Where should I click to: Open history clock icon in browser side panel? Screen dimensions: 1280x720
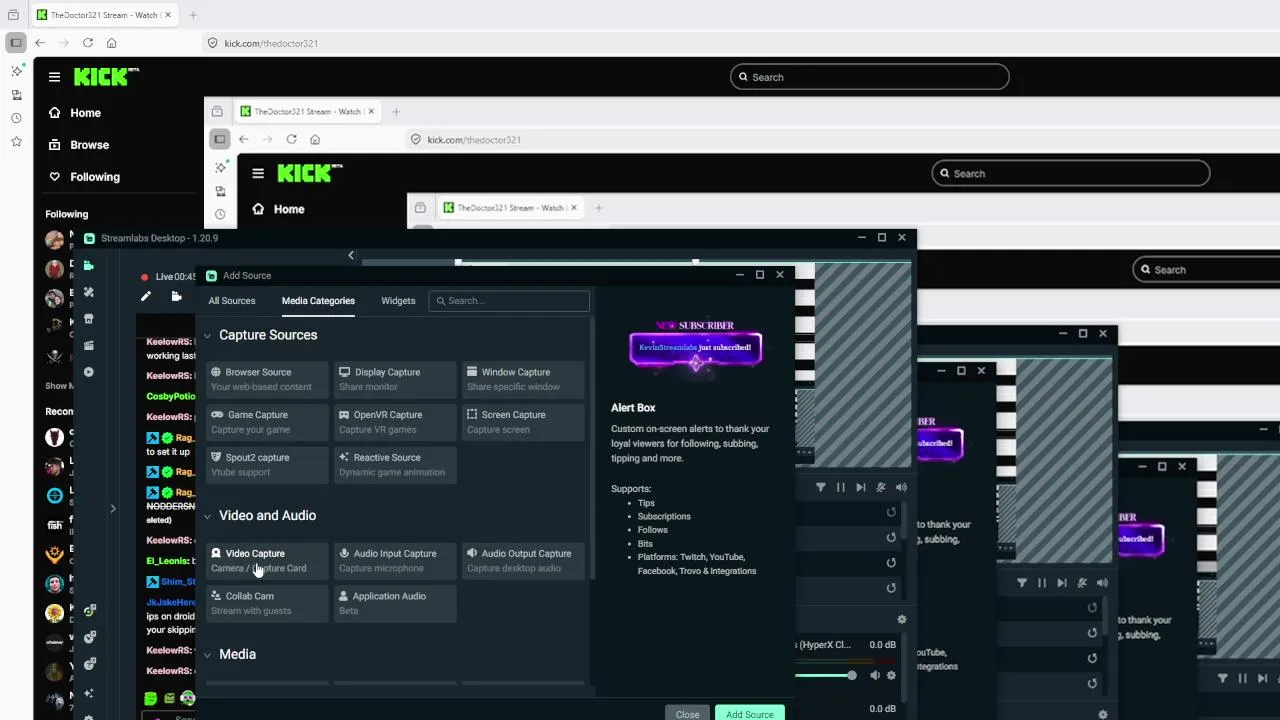16,118
